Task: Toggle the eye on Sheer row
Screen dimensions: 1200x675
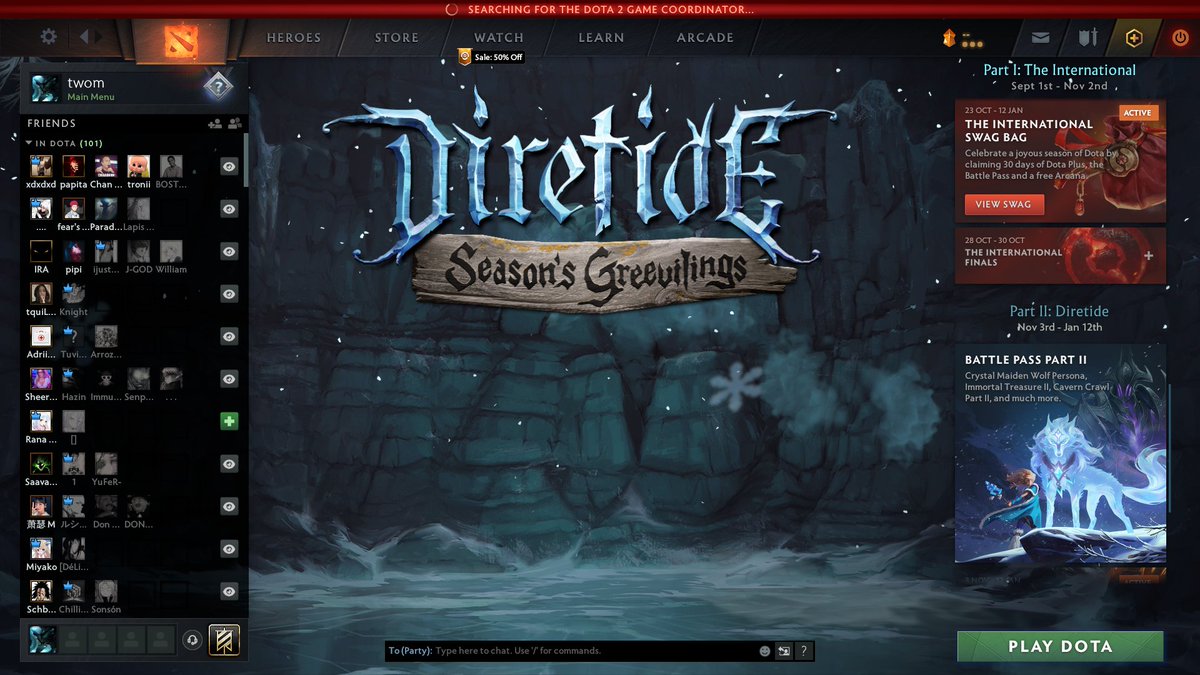Action: [229, 379]
